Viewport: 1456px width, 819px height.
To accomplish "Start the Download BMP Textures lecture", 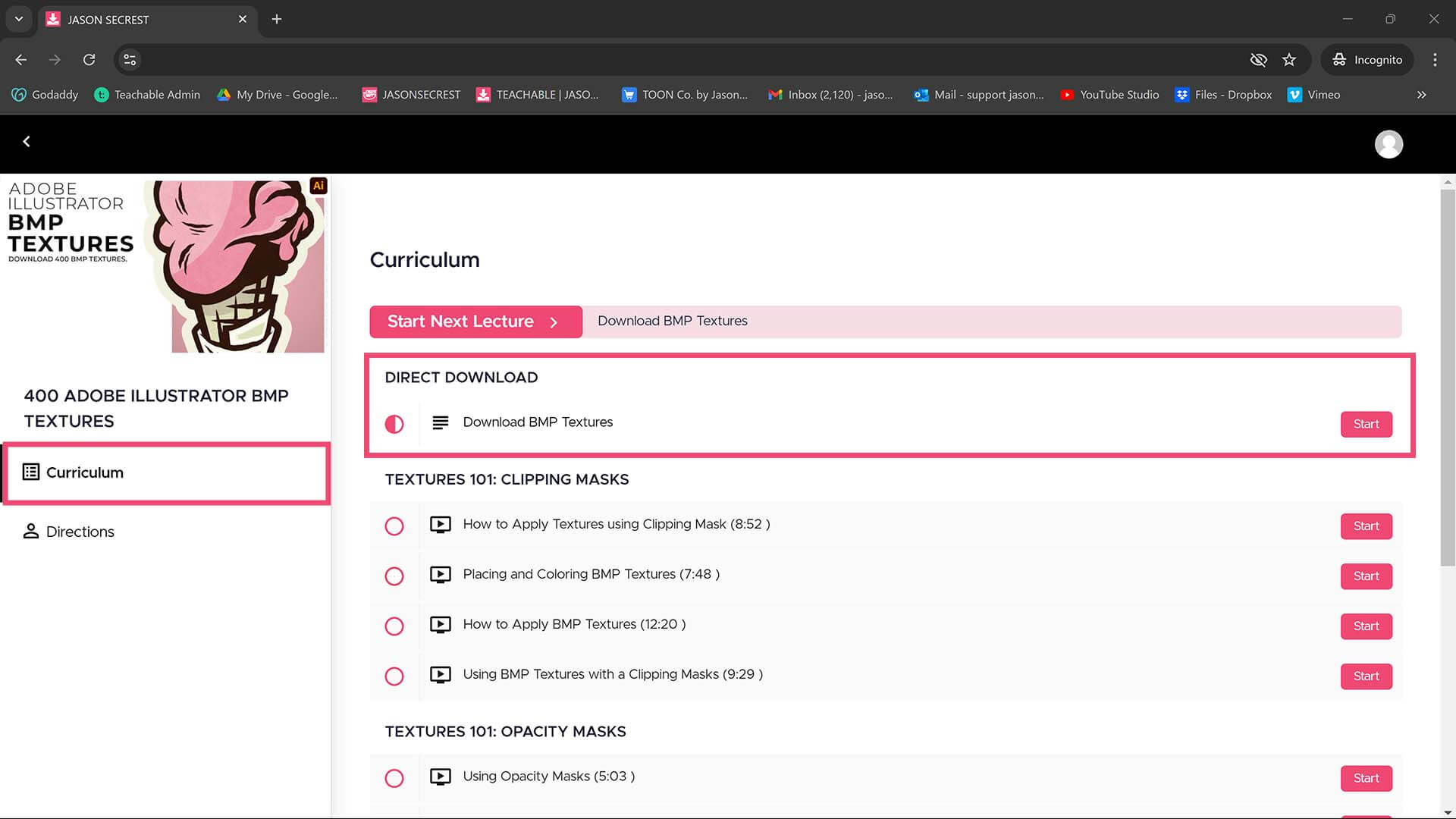I will click(1366, 424).
